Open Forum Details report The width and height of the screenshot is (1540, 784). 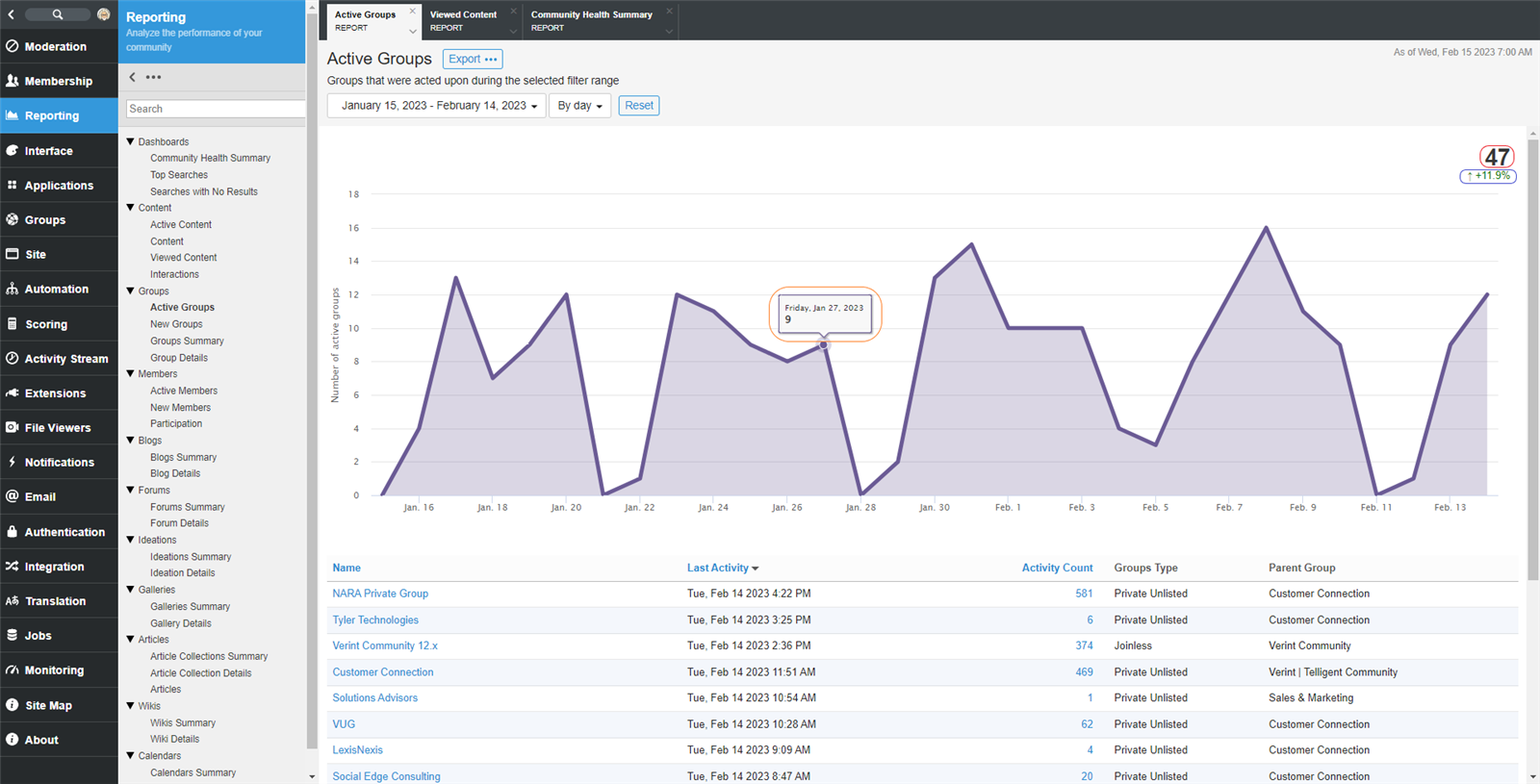179,523
